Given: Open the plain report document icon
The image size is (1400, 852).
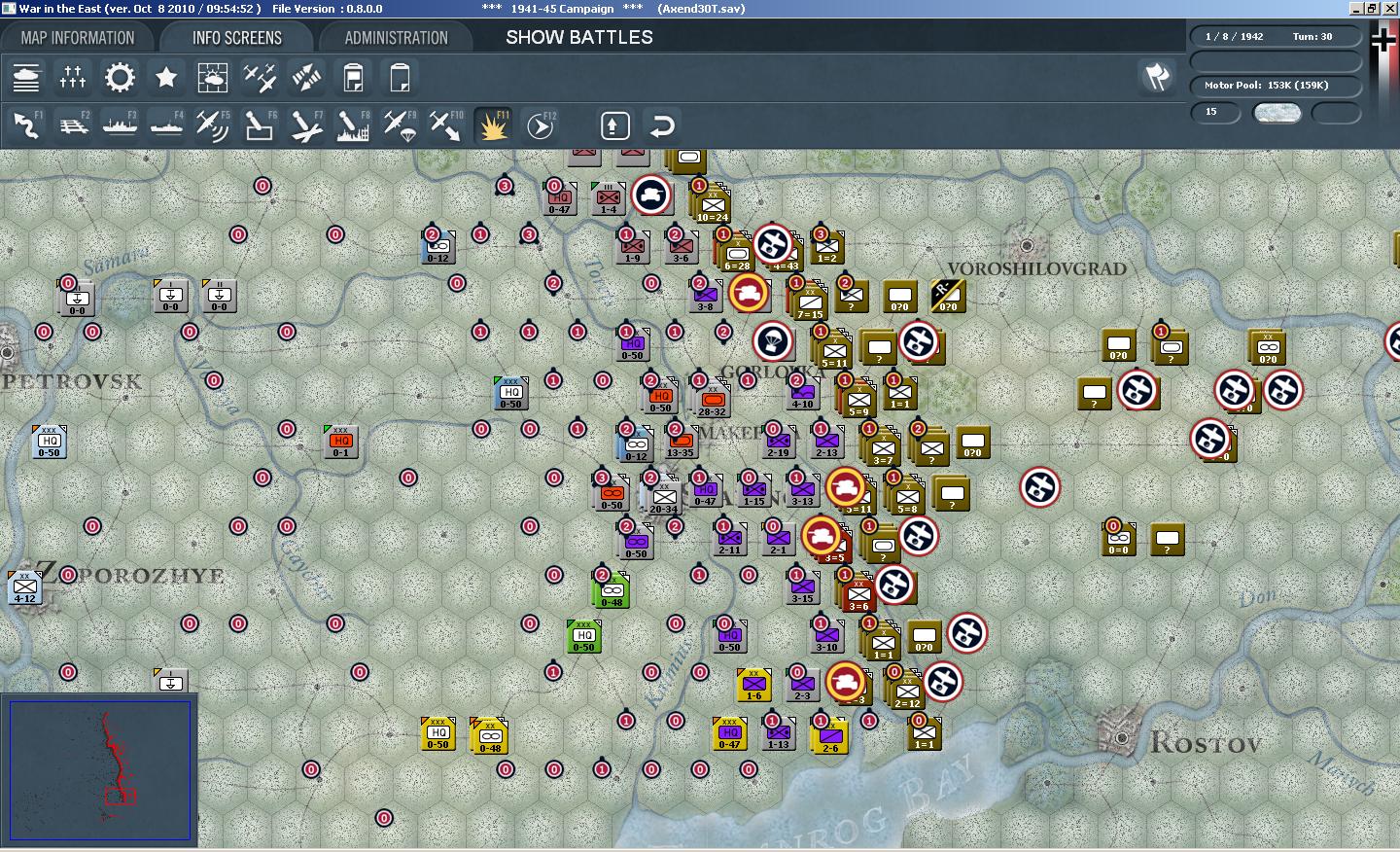Looking at the screenshot, I should [x=400, y=77].
